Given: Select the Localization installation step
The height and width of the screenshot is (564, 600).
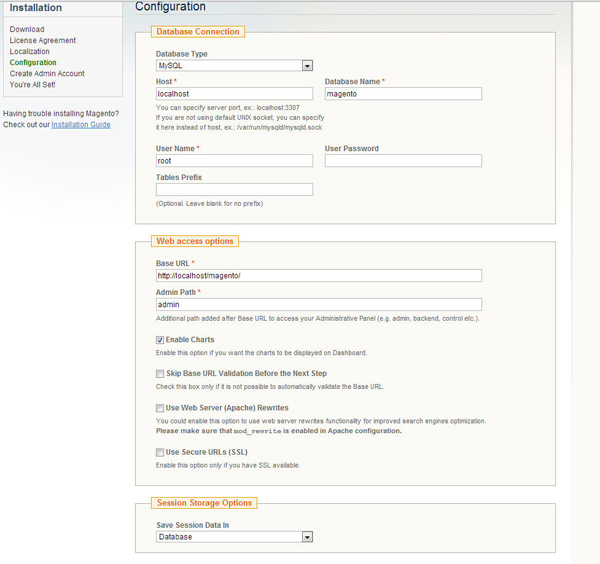Looking at the screenshot, I should click(x=30, y=52).
